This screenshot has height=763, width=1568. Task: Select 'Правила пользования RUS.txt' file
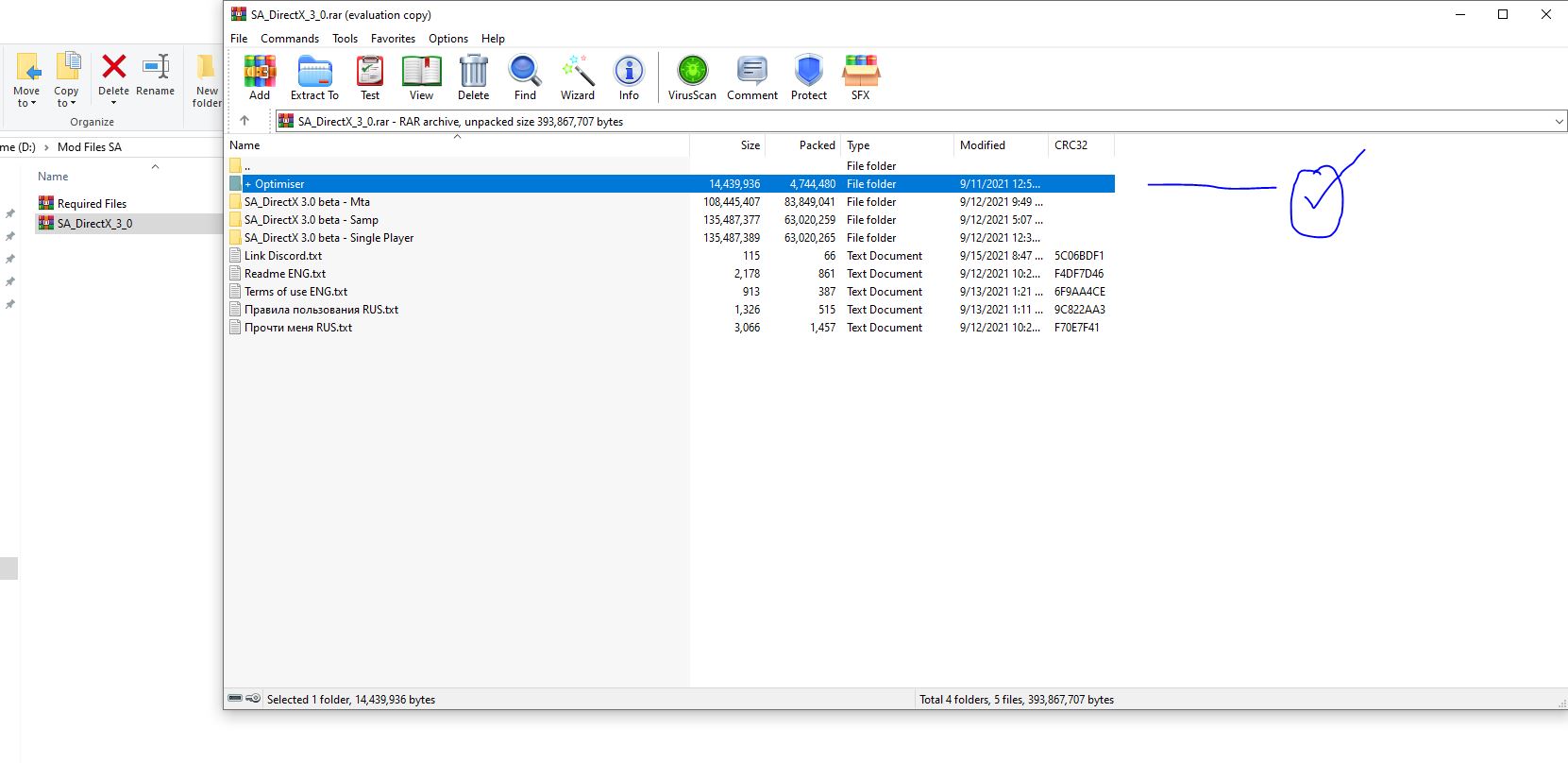pyautogui.click(x=670, y=310)
